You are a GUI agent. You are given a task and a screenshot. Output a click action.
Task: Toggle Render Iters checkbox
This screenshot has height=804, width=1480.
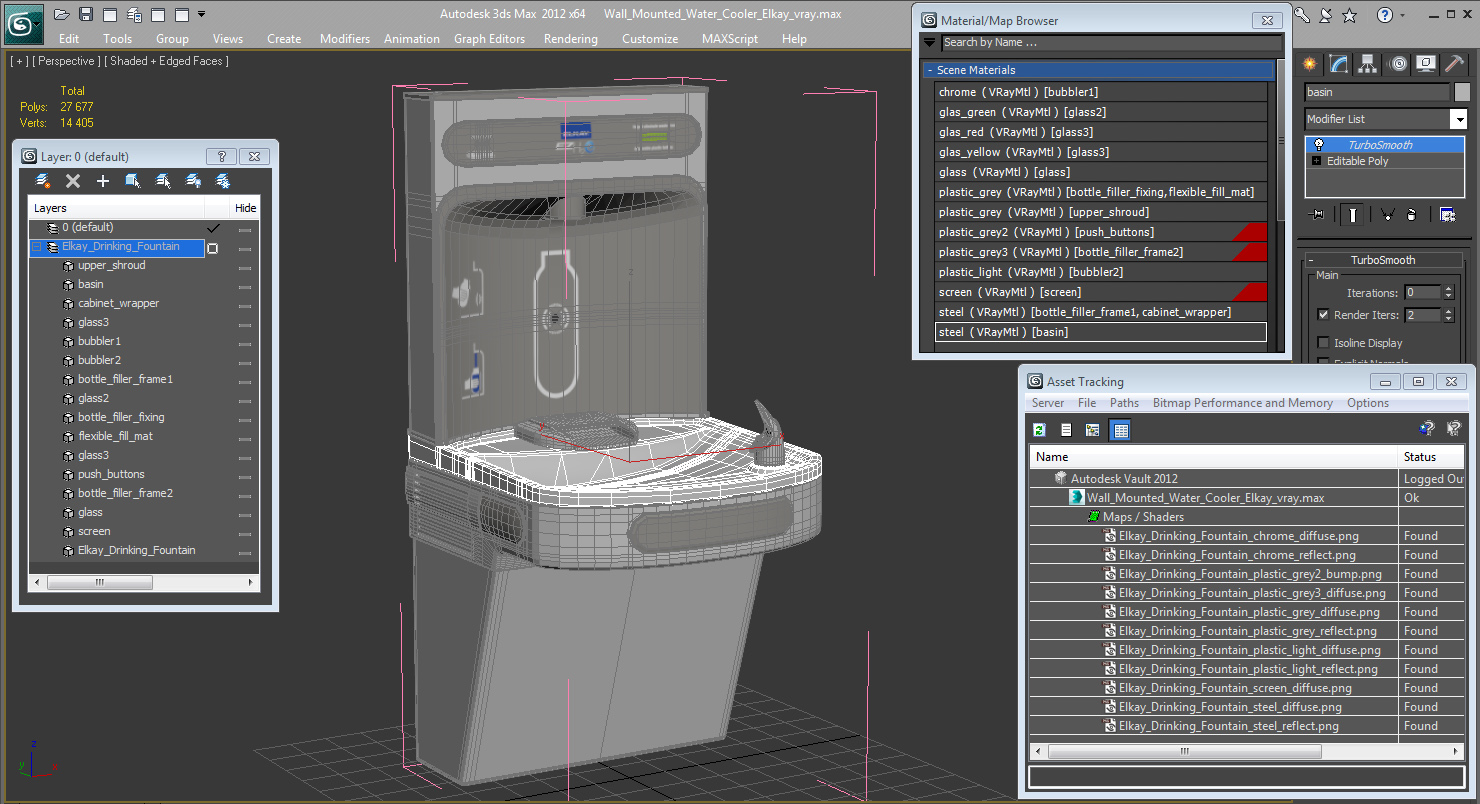[1324, 315]
